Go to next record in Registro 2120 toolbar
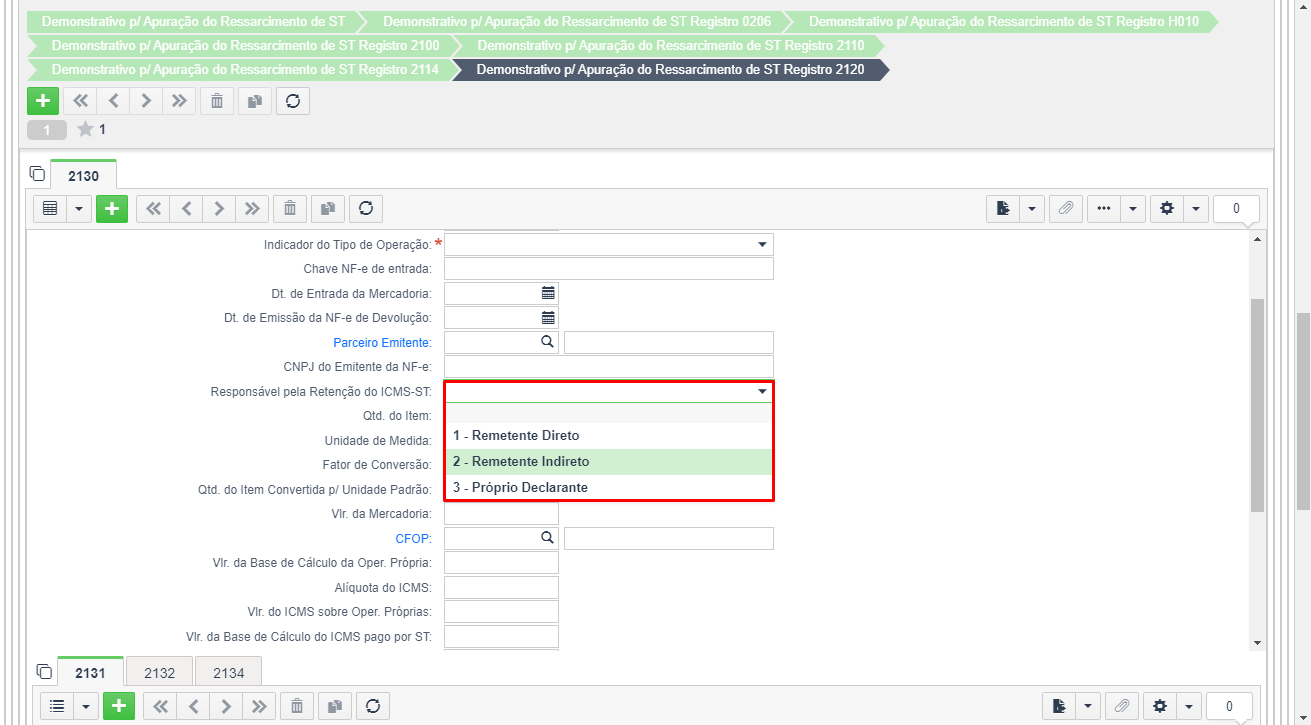 (146, 101)
